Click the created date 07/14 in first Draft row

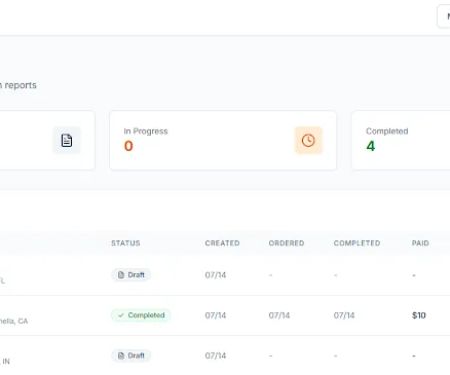coord(215,275)
